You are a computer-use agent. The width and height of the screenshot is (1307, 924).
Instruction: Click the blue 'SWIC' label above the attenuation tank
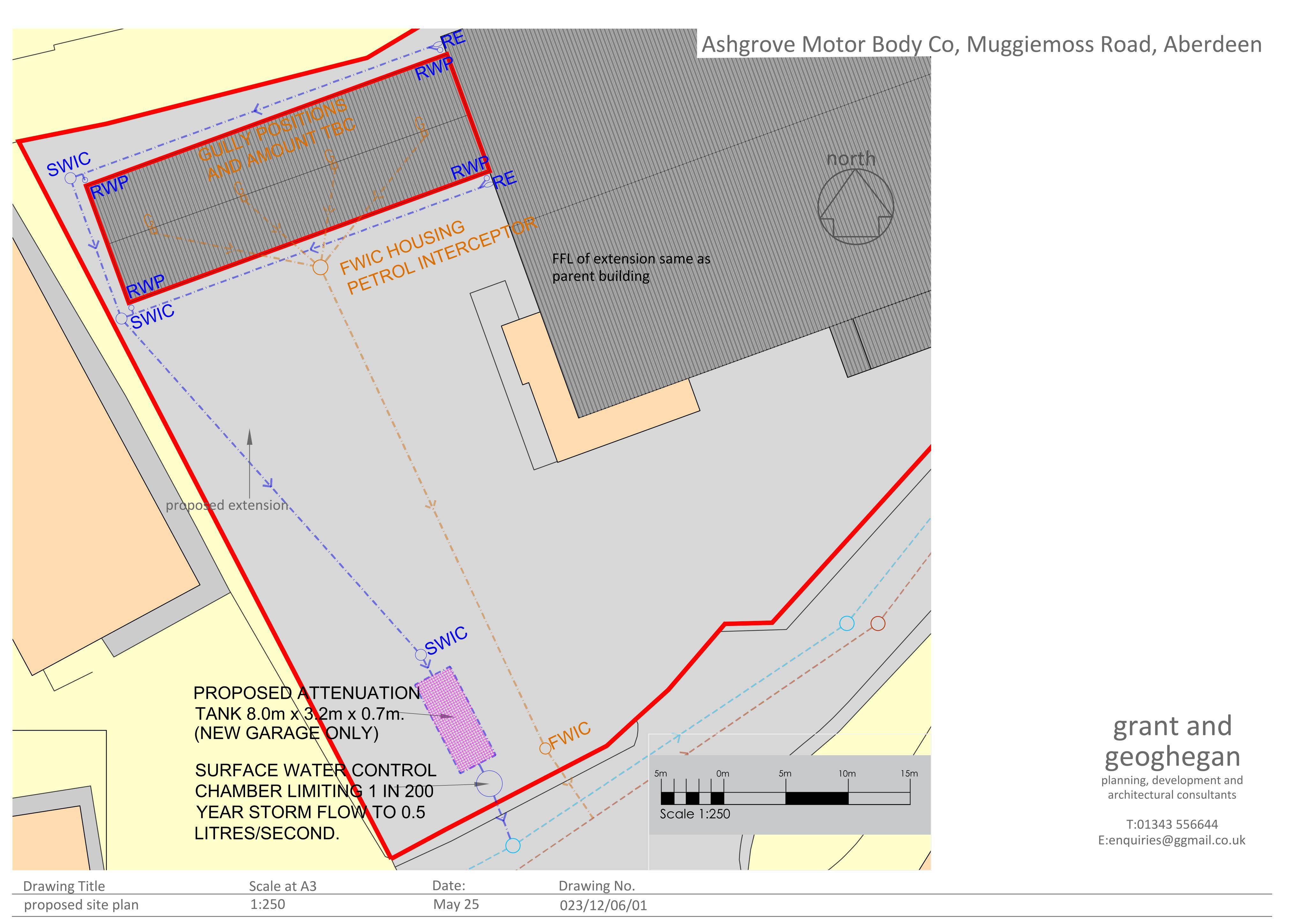click(446, 640)
